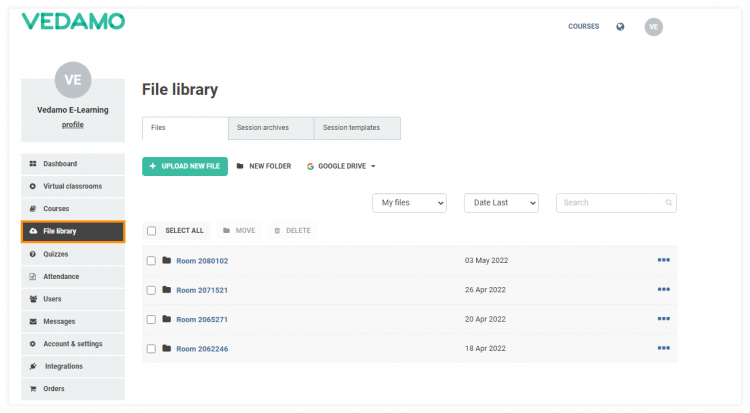Click Upload New File button
This screenshot has height=413, width=750.
point(185,167)
